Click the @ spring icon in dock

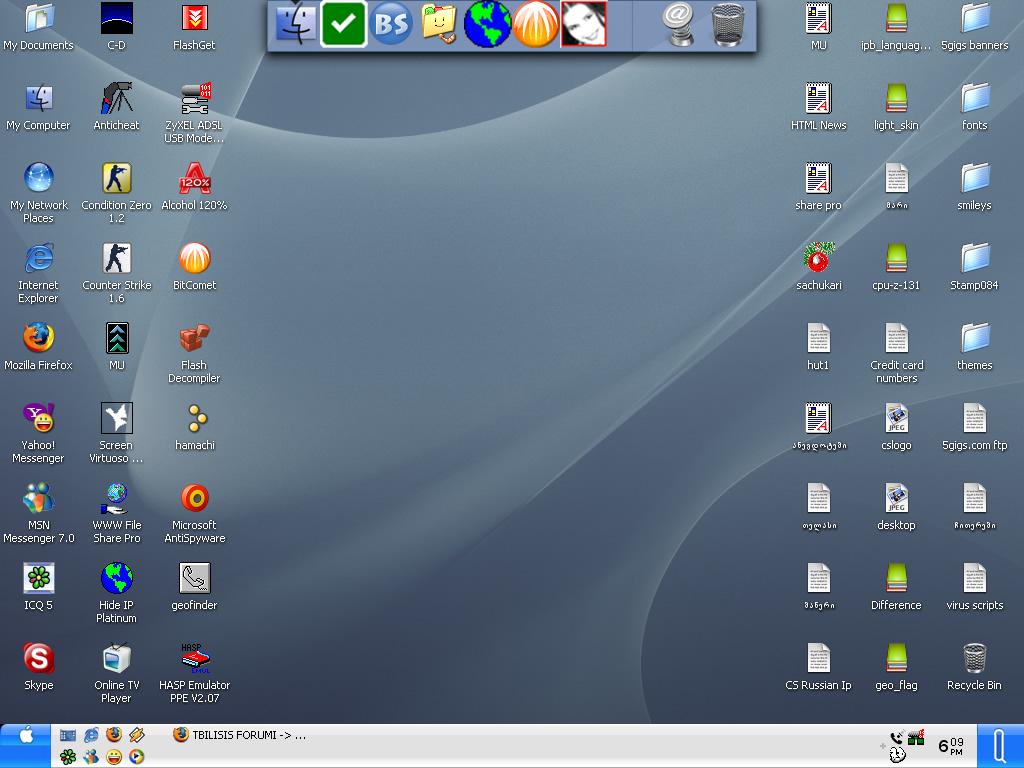[678, 24]
